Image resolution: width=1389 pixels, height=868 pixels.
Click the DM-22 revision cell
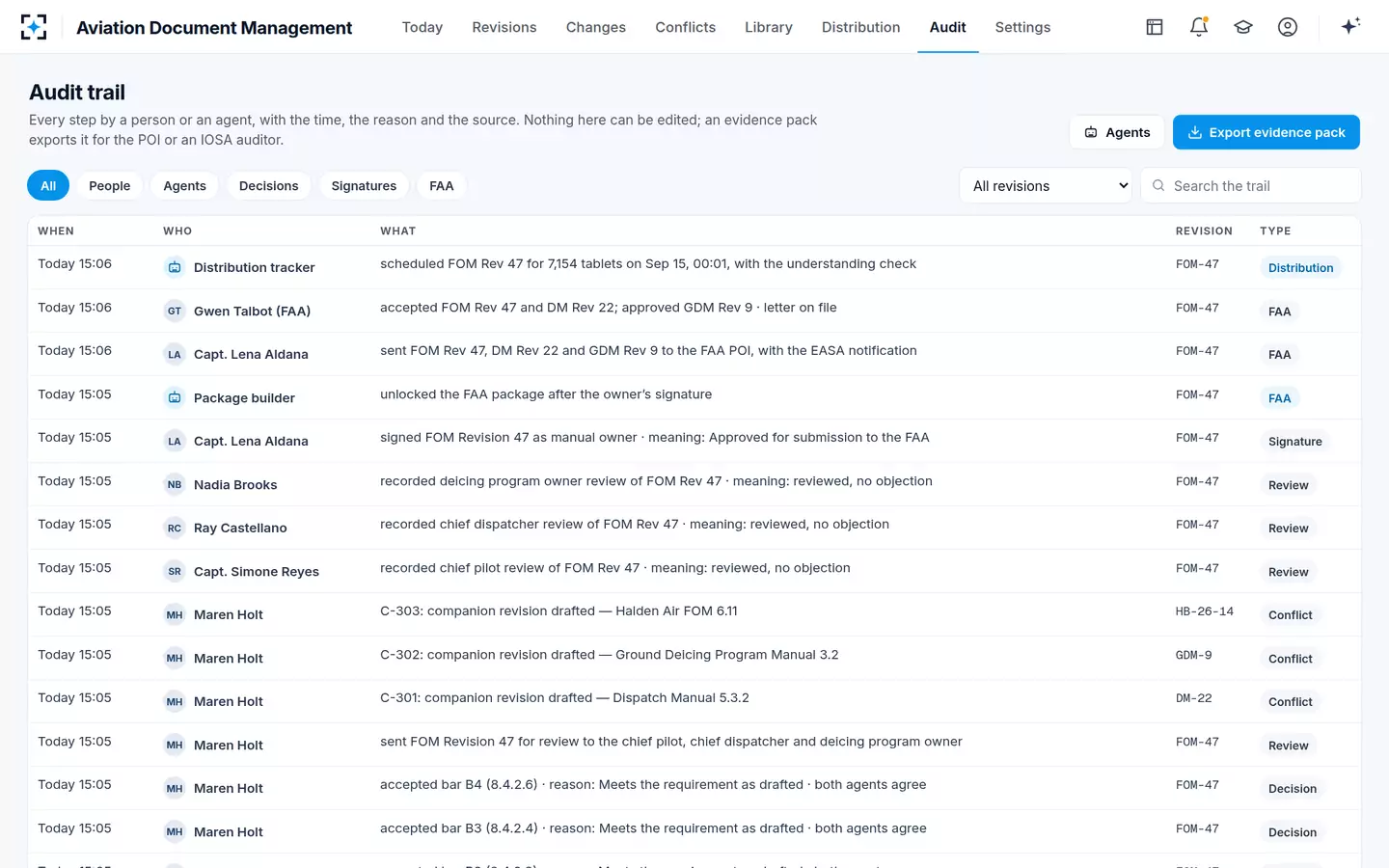coord(1194,698)
